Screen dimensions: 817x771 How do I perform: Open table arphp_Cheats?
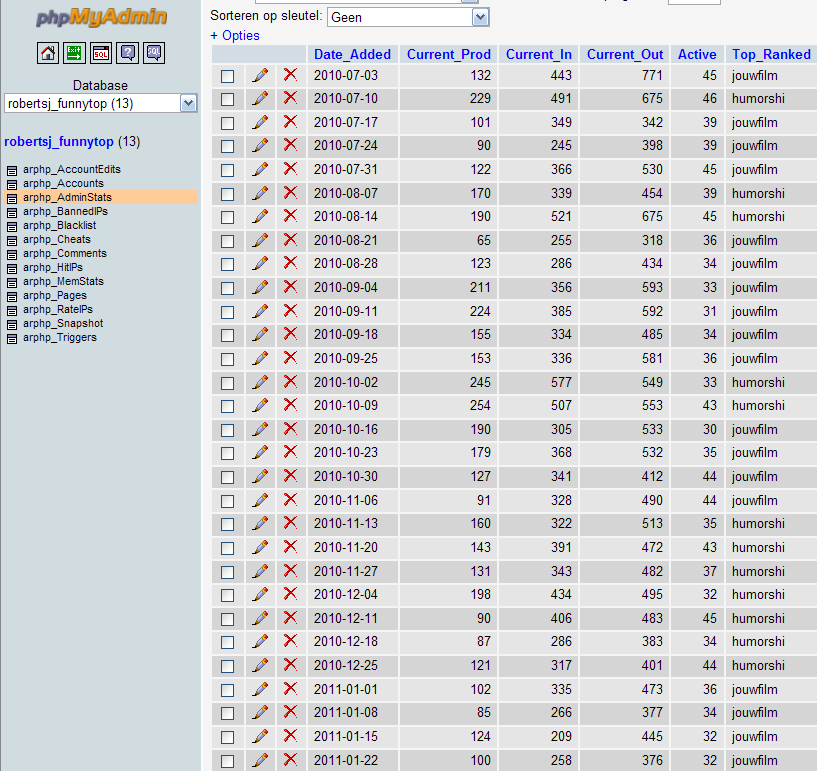(x=57, y=240)
